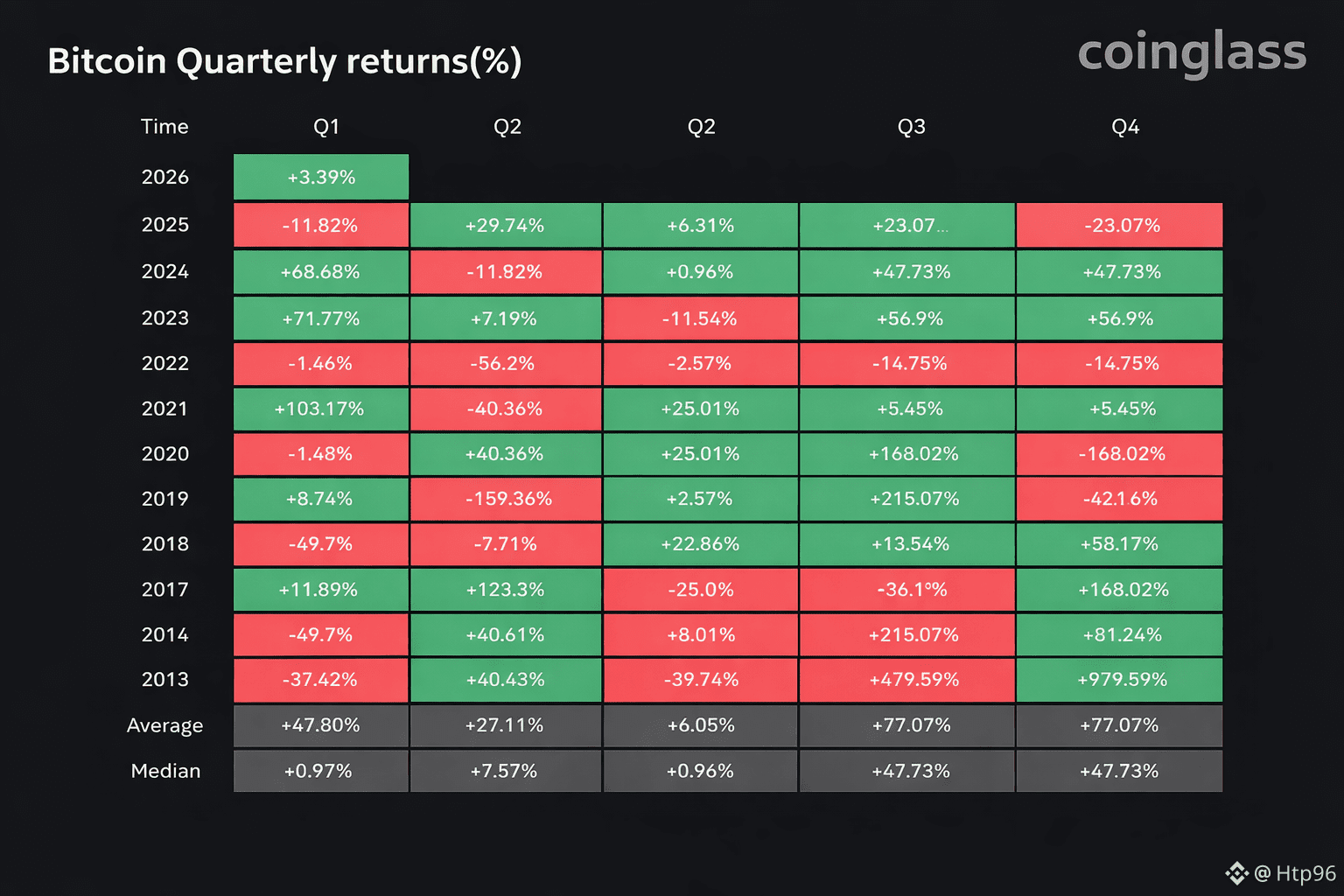Click the 2026 row label
The height and width of the screenshot is (896, 1344).
(164, 177)
